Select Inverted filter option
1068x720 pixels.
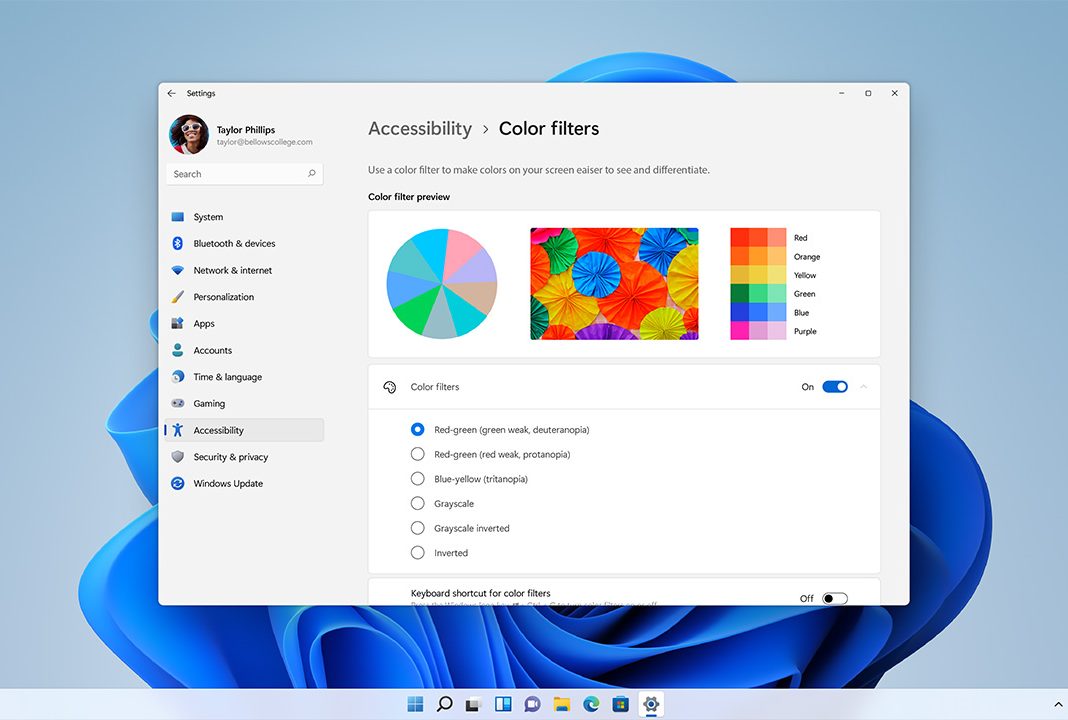click(418, 552)
